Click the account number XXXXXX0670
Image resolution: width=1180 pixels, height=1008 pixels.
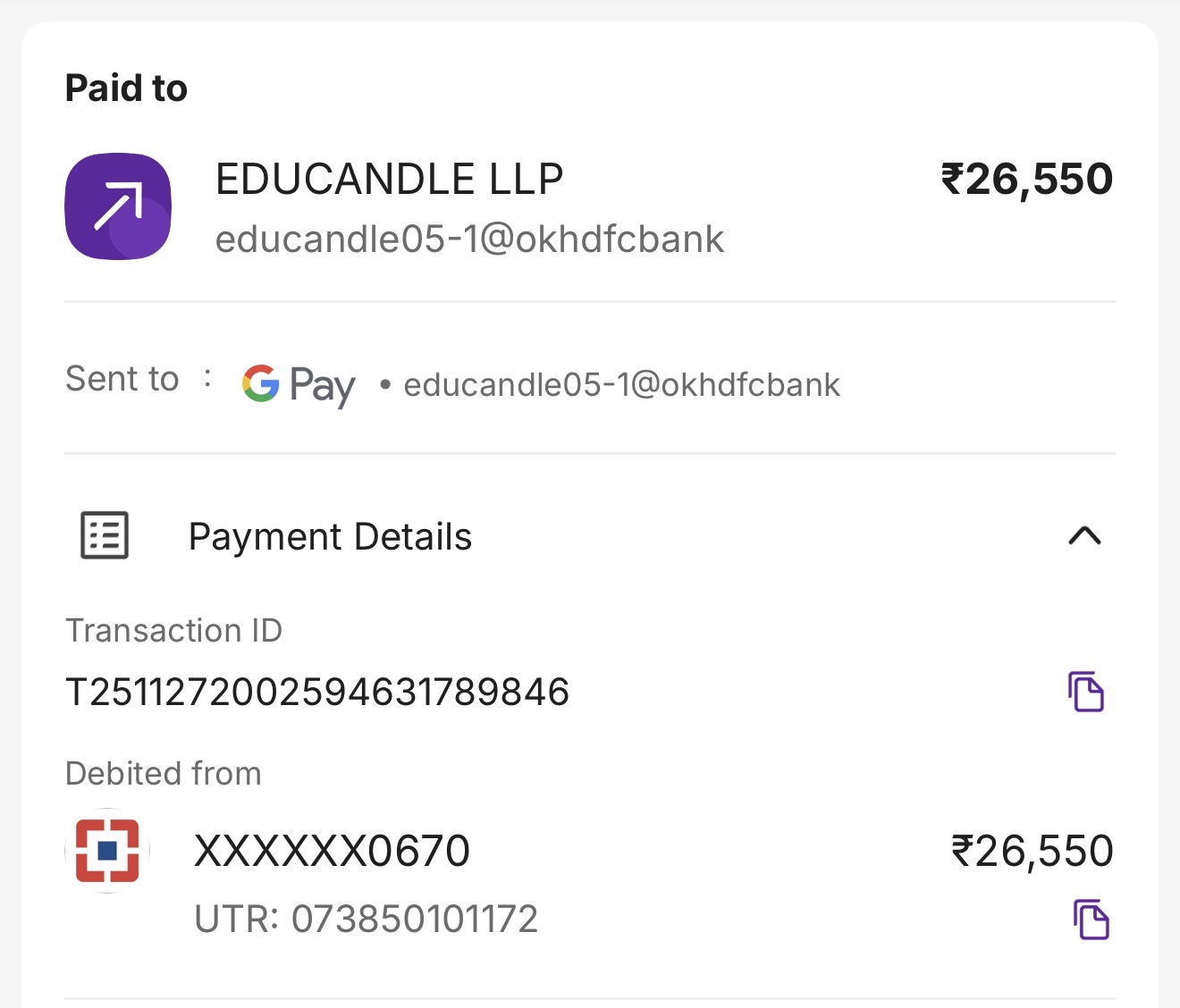[332, 851]
